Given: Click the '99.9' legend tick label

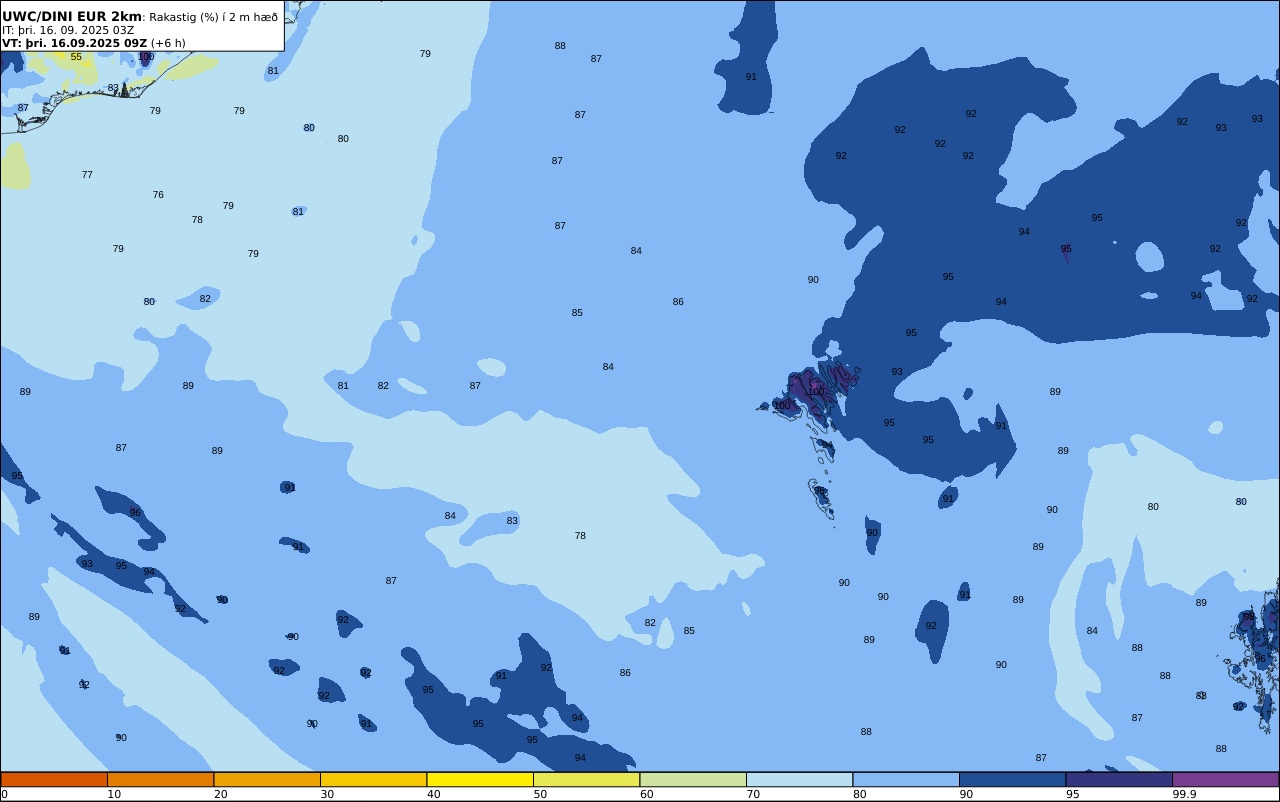Looking at the screenshot, I should (1184, 794).
